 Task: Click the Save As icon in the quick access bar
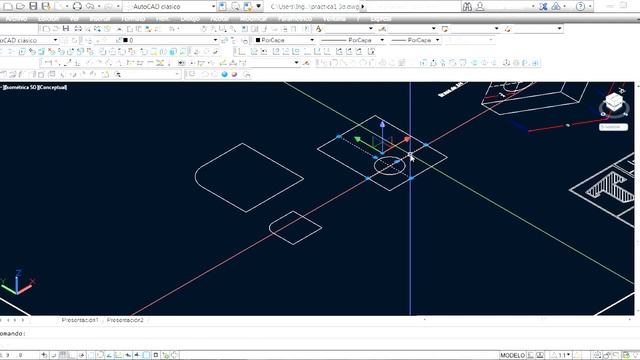pyautogui.click(x=46, y=6)
